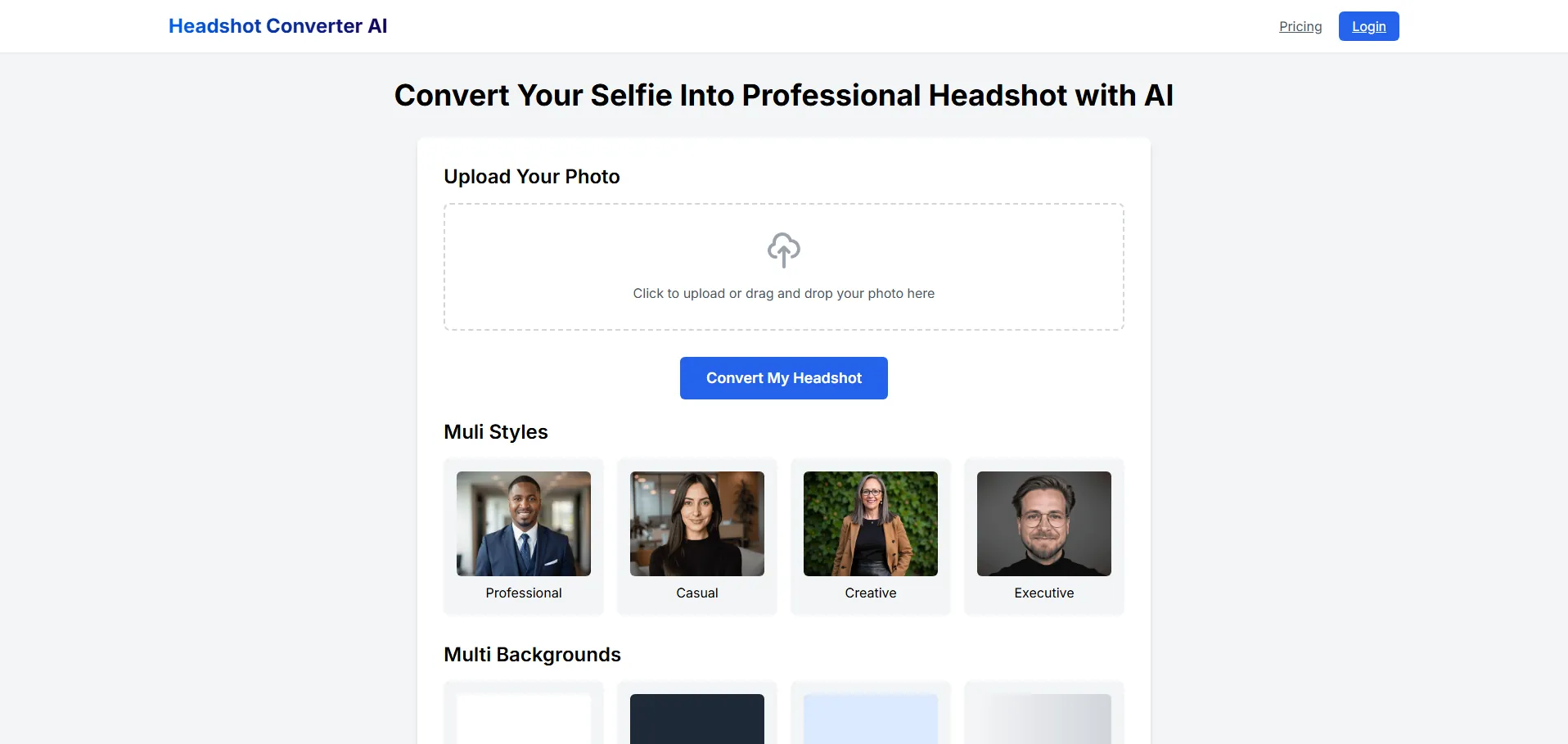Click the cloud upload icon
Screen dimensions: 1568x744
[x=783, y=250]
